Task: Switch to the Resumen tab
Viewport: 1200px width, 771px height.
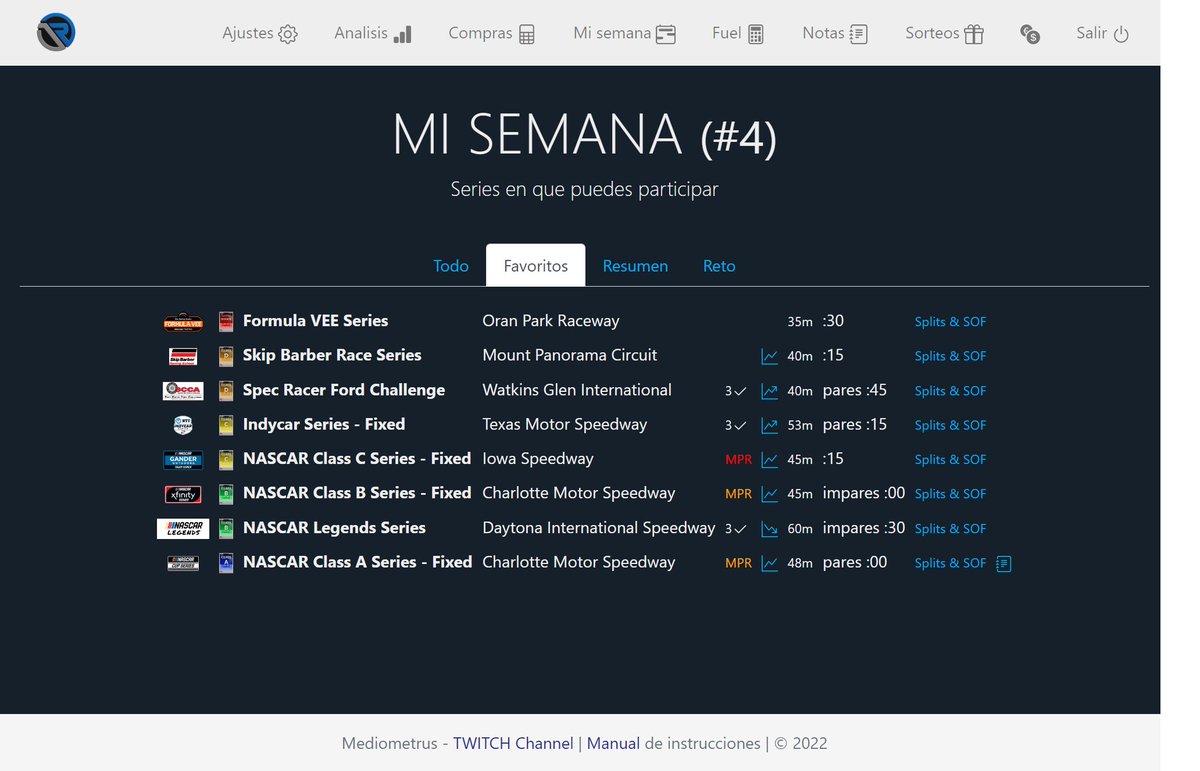Action: pos(635,266)
